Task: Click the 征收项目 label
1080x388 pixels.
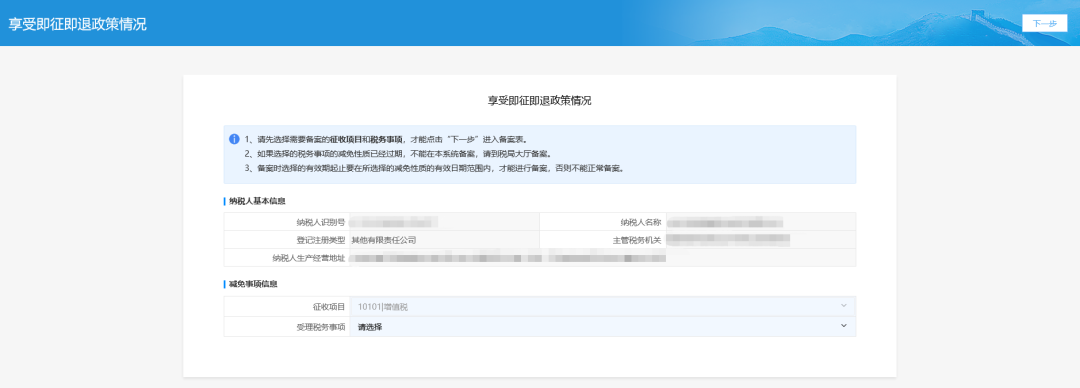Action: (x=329, y=307)
